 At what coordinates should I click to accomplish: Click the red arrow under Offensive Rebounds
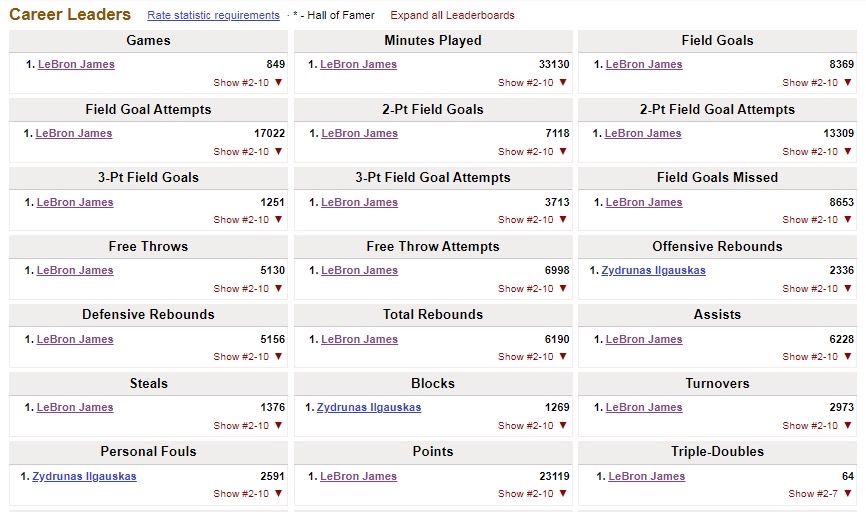pyautogui.click(x=848, y=288)
